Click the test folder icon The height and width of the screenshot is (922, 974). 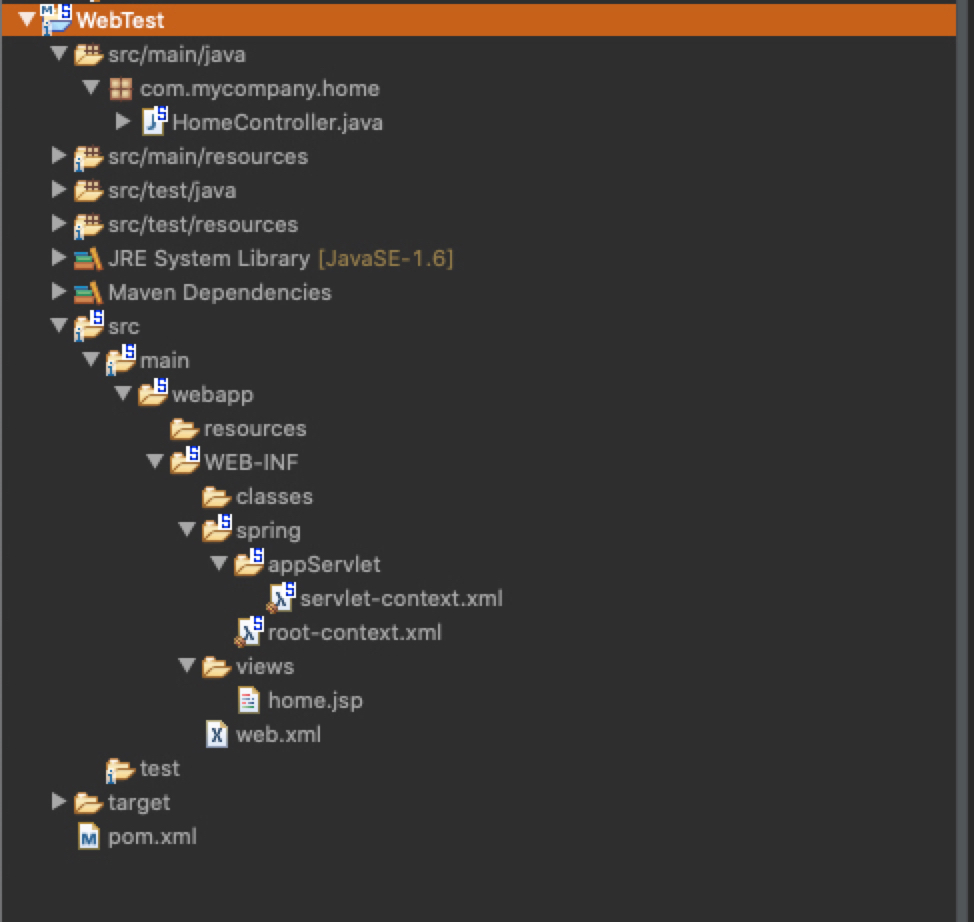(x=121, y=770)
